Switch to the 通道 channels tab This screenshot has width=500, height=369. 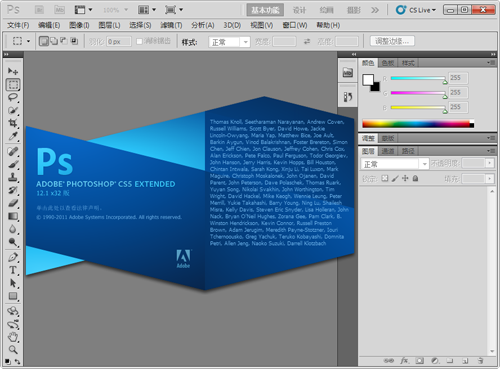click(388, 151)
